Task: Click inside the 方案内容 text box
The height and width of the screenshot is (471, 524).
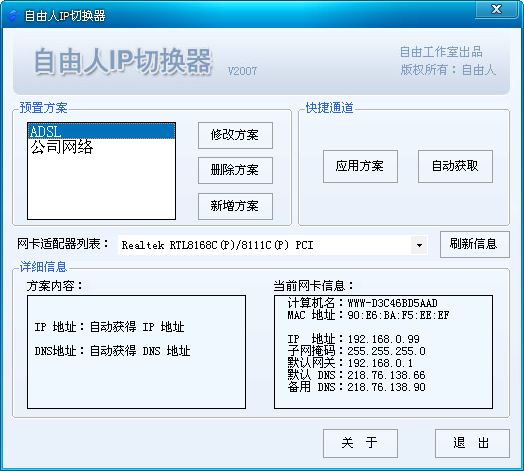Action: tap(136, 352)
